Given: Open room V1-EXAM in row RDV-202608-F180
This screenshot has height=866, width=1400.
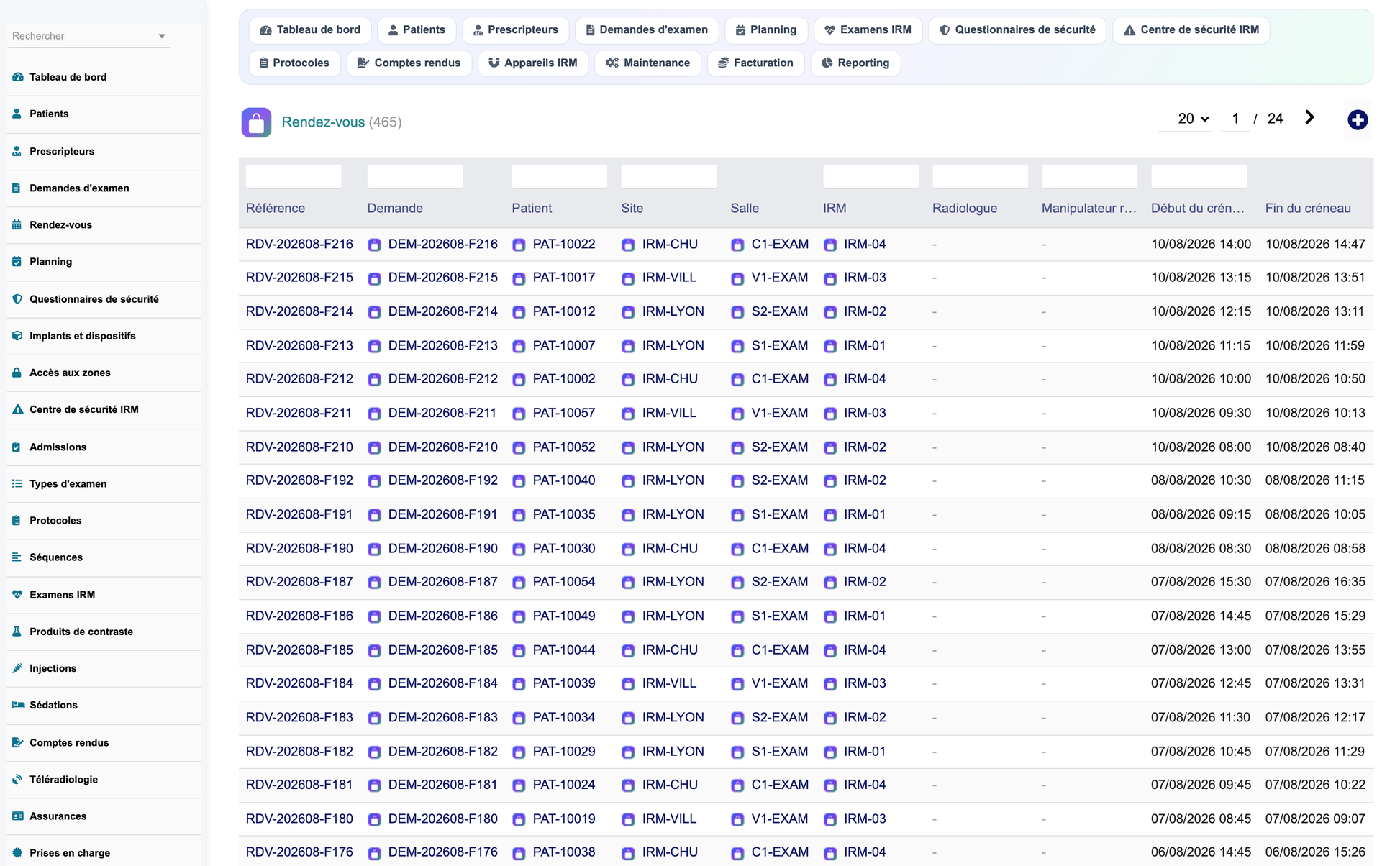Looking at the screenshot, I should tap(780, 819).
